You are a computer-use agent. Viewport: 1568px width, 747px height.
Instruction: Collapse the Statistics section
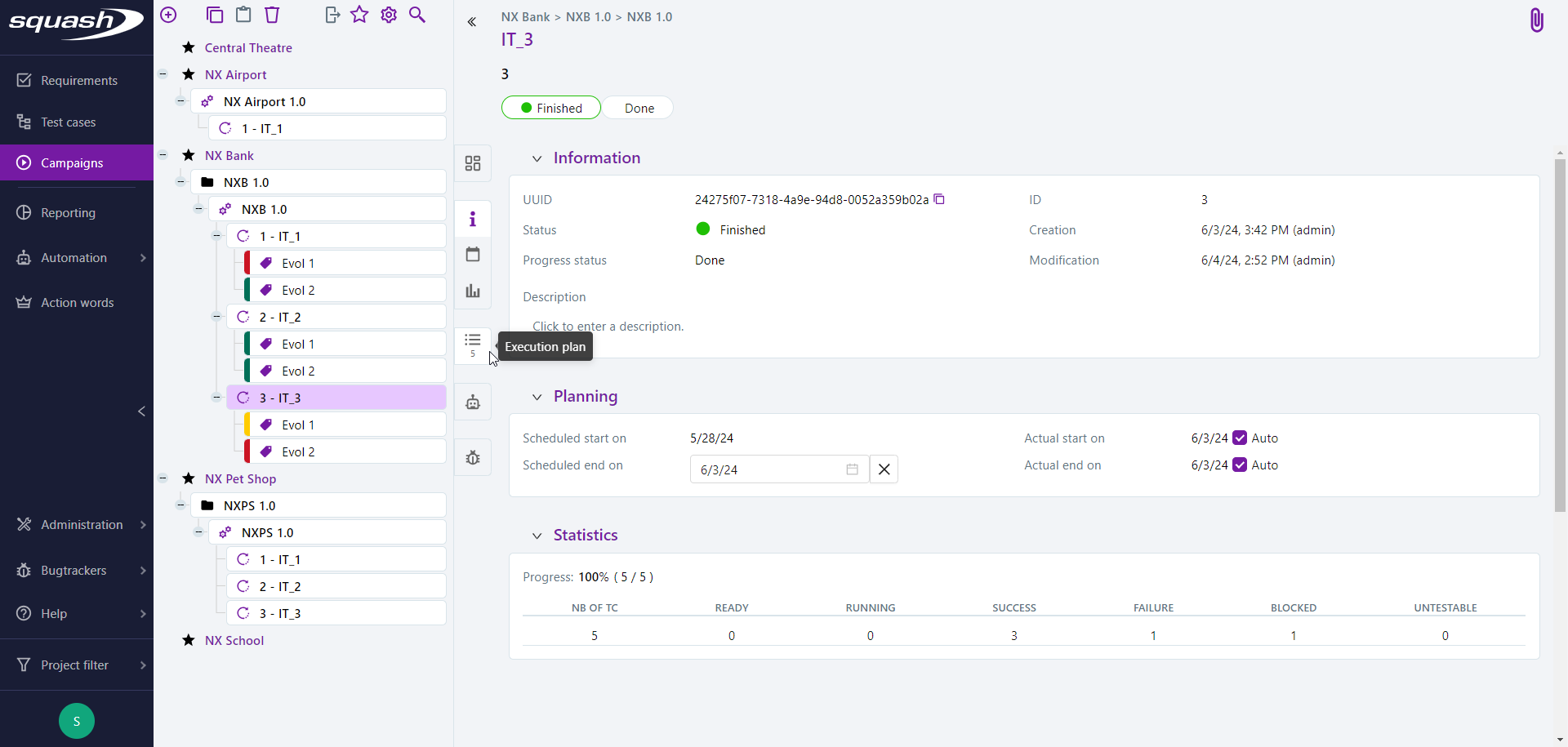(537, 536)
